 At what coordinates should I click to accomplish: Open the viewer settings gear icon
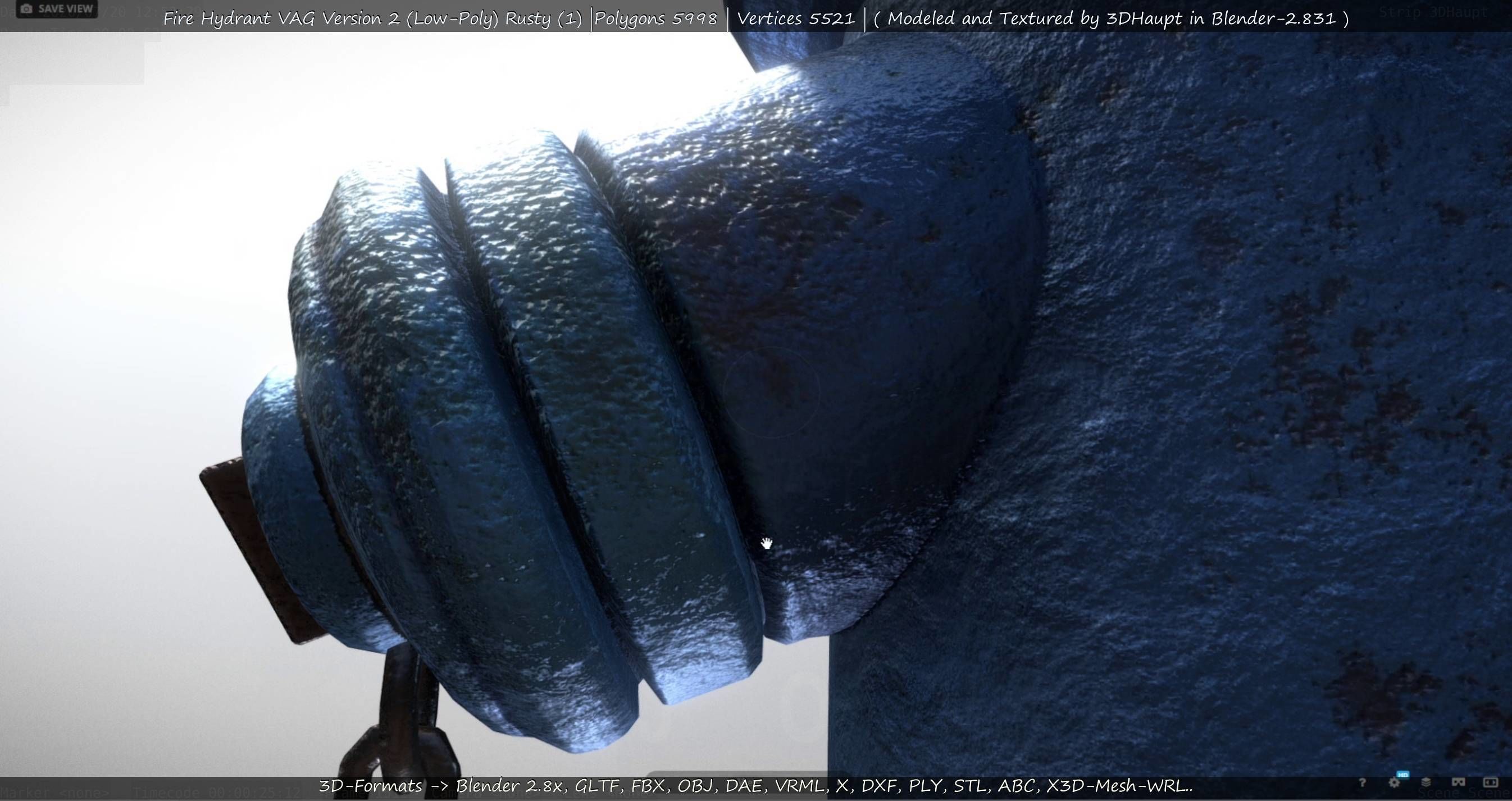tap(1395, 783)
